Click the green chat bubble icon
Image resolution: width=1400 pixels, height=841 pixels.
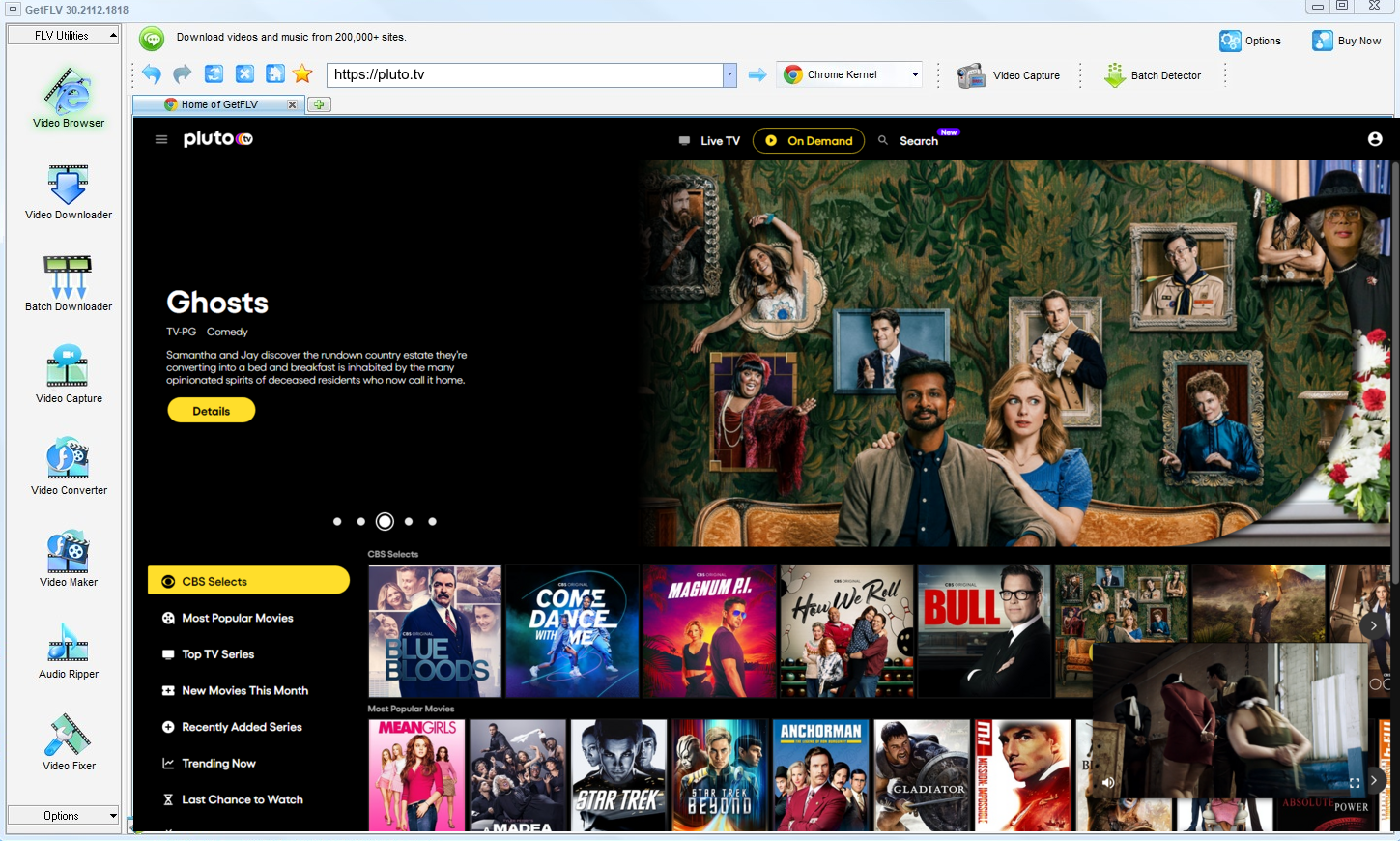(152, 39)
